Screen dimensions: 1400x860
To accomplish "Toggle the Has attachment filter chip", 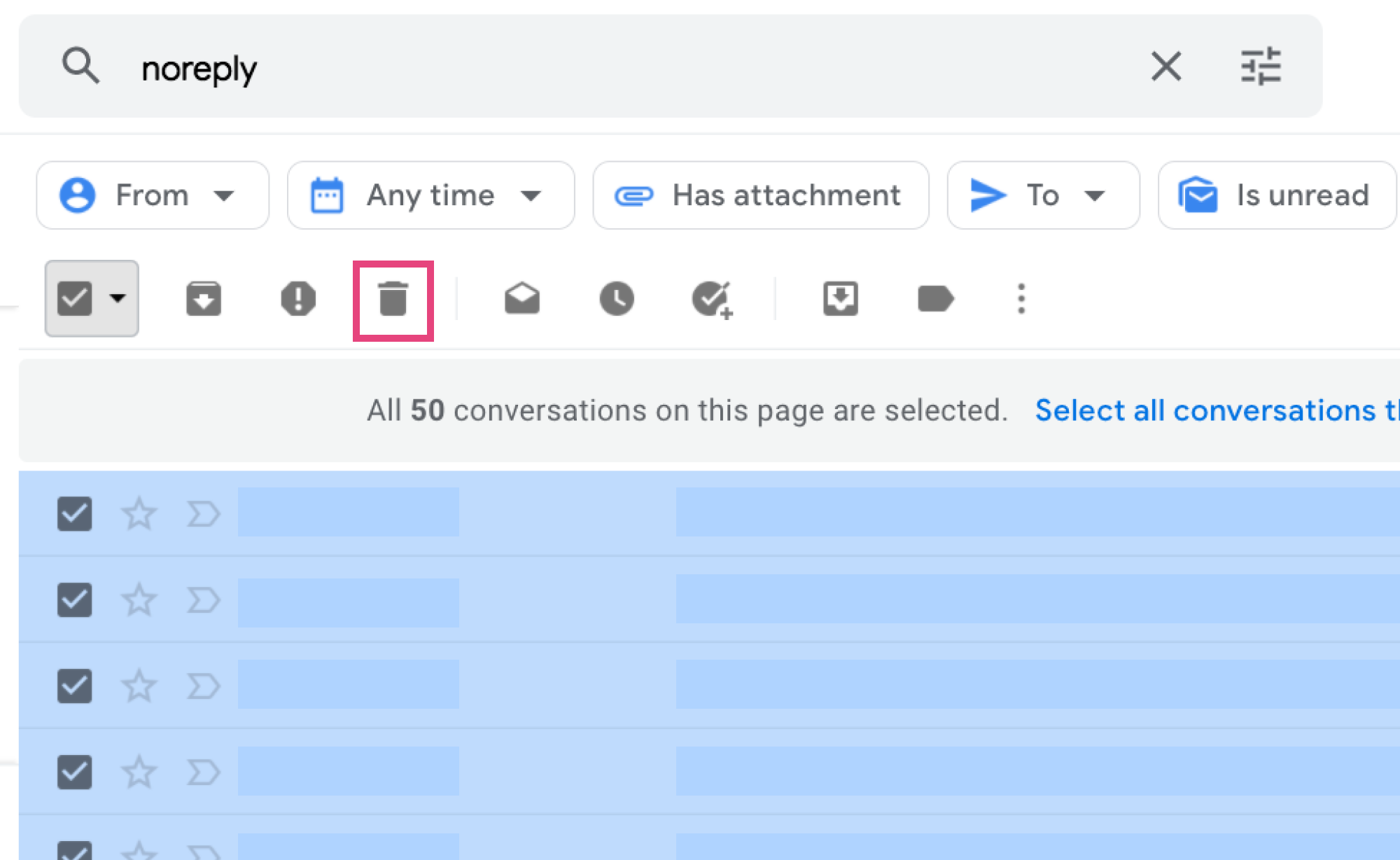I will 760,195.
